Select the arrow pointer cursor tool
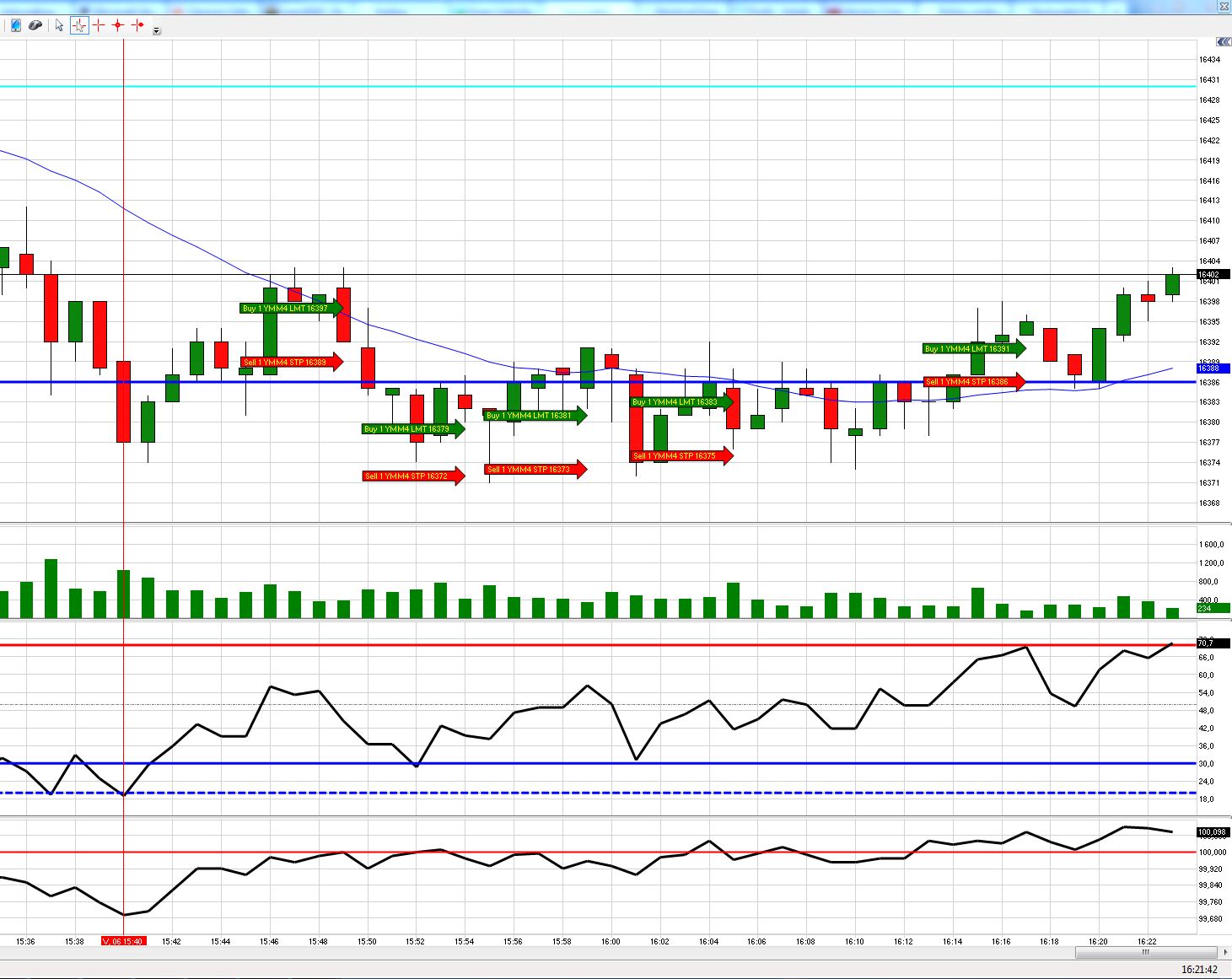1232x979 pixels. point(59,25)
